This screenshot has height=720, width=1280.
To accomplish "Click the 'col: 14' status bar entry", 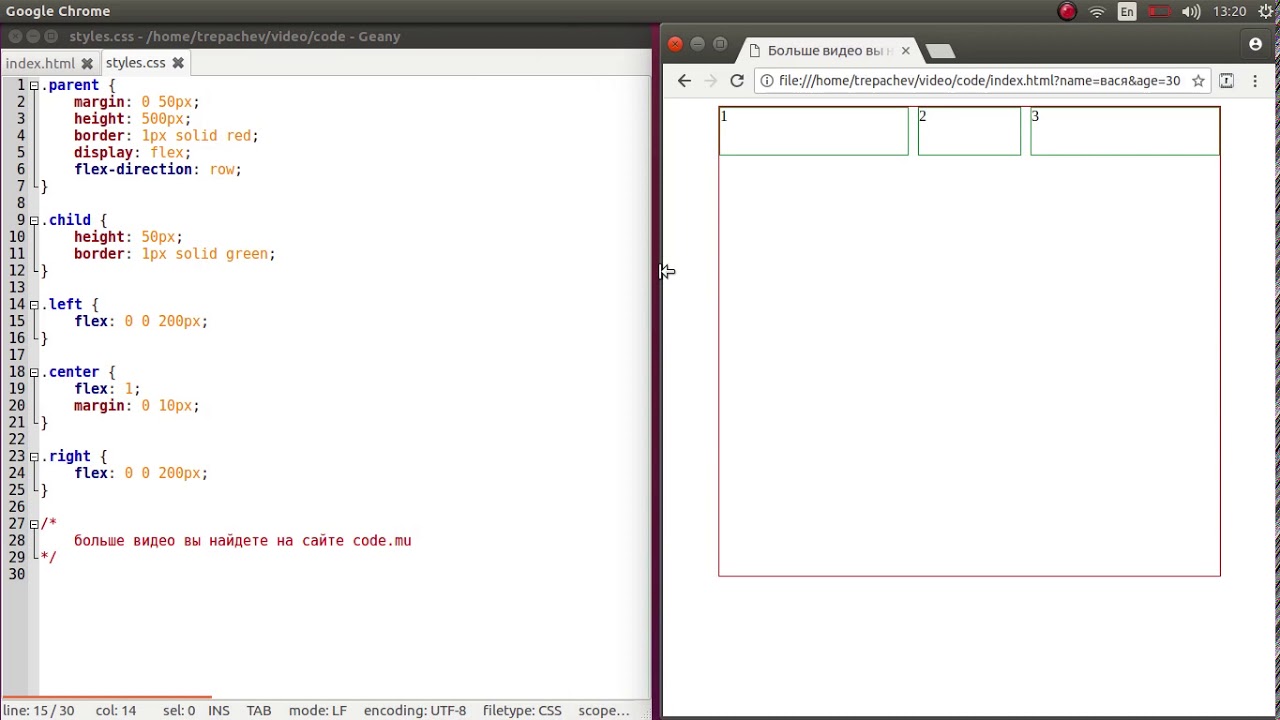I will pos(116,710).
